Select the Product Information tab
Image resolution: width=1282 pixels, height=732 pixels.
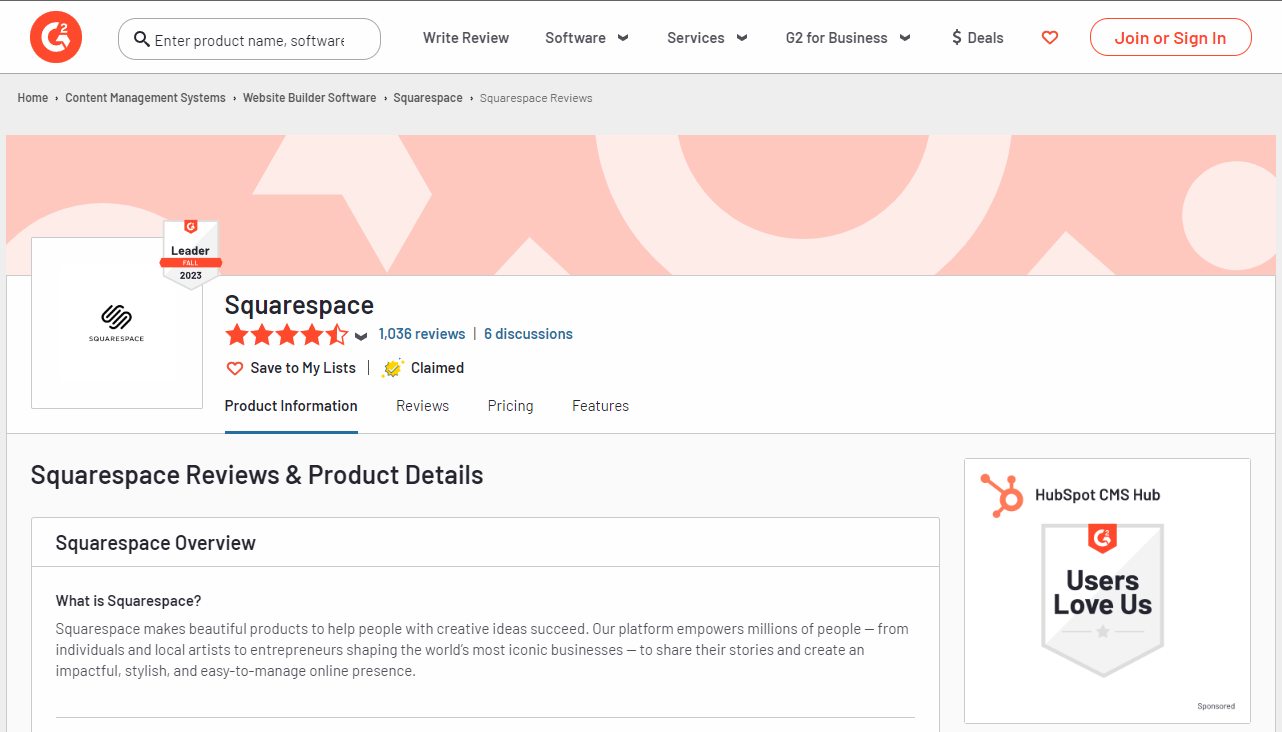291,406
